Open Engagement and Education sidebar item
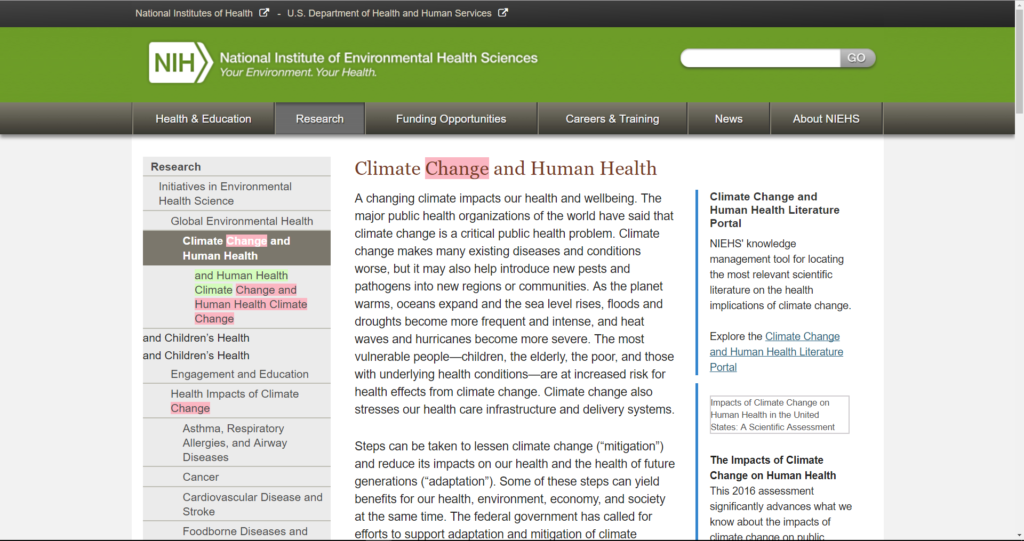 pyautogui.click(x=236, y=374)
